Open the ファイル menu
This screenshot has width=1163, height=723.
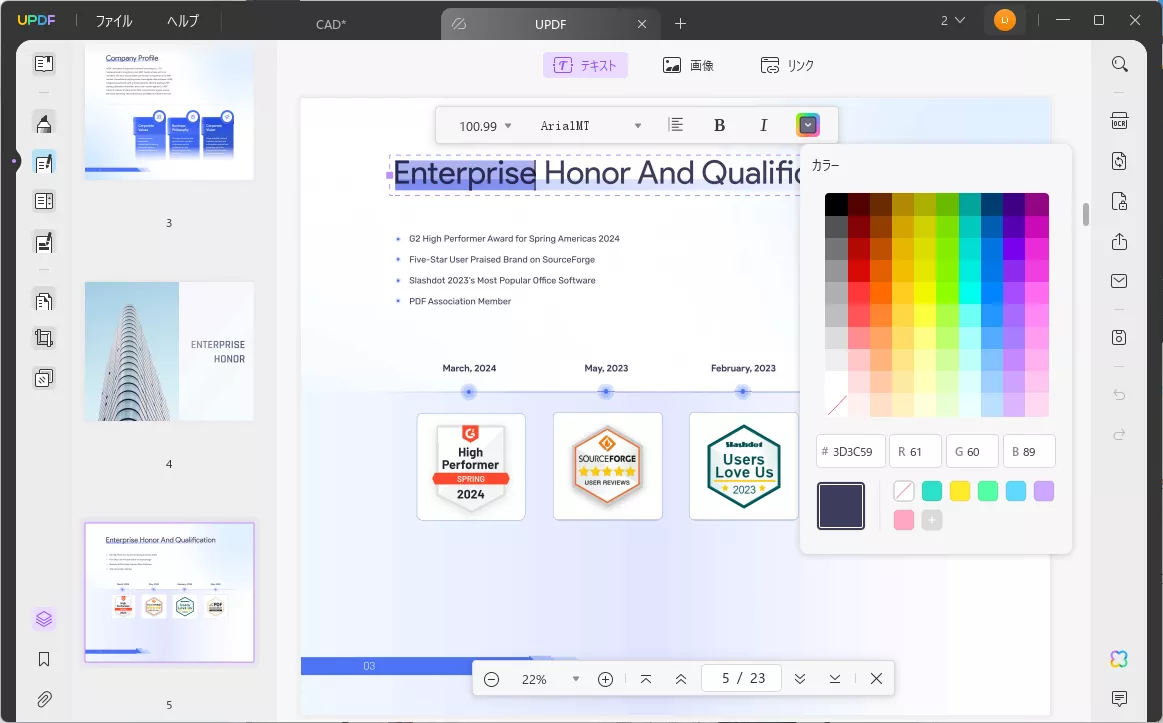pyautogui.click(x=113, y=22)
